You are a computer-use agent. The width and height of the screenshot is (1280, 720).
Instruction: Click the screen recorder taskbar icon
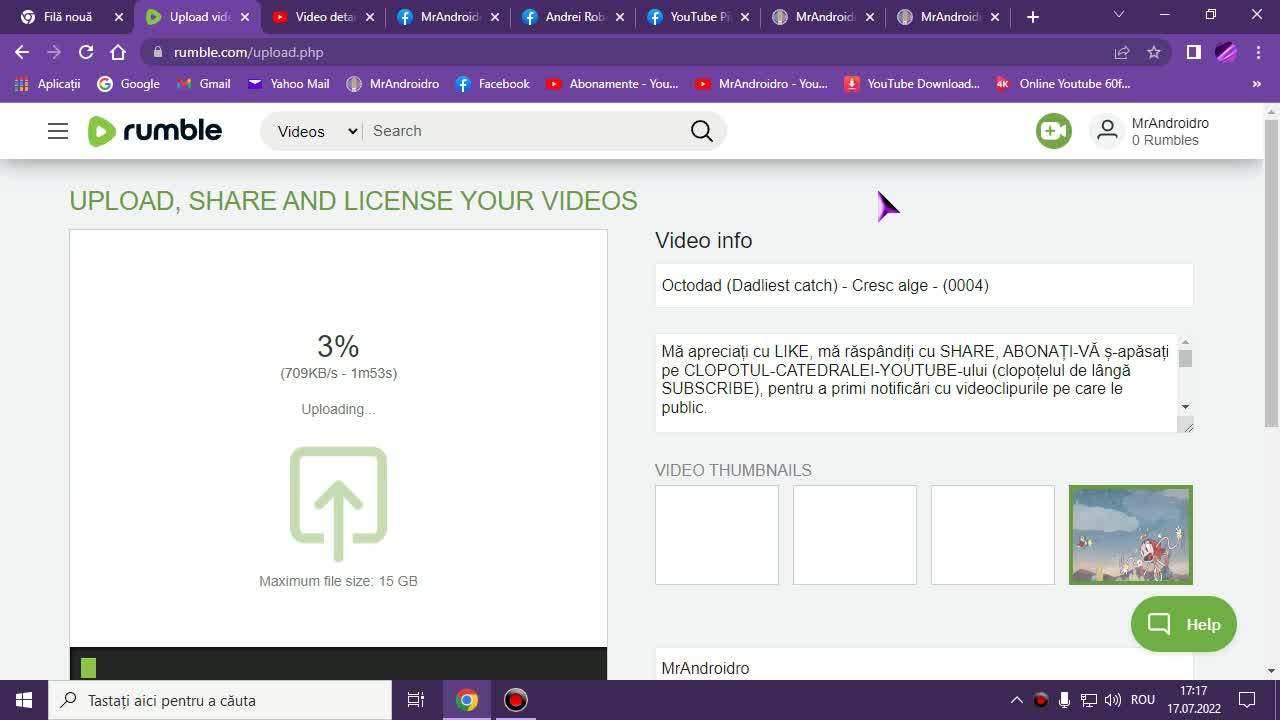[x=515, y=700]
